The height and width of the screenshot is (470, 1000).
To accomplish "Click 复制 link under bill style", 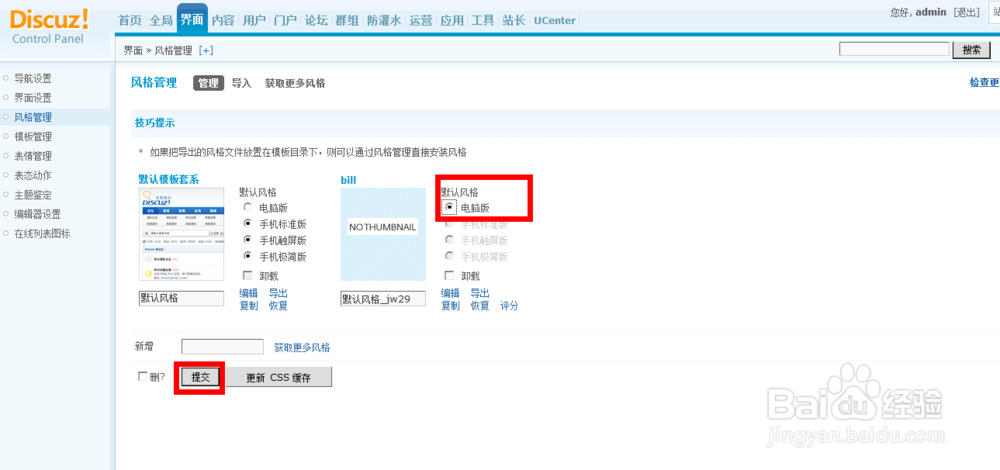I will tap(450, 305).
